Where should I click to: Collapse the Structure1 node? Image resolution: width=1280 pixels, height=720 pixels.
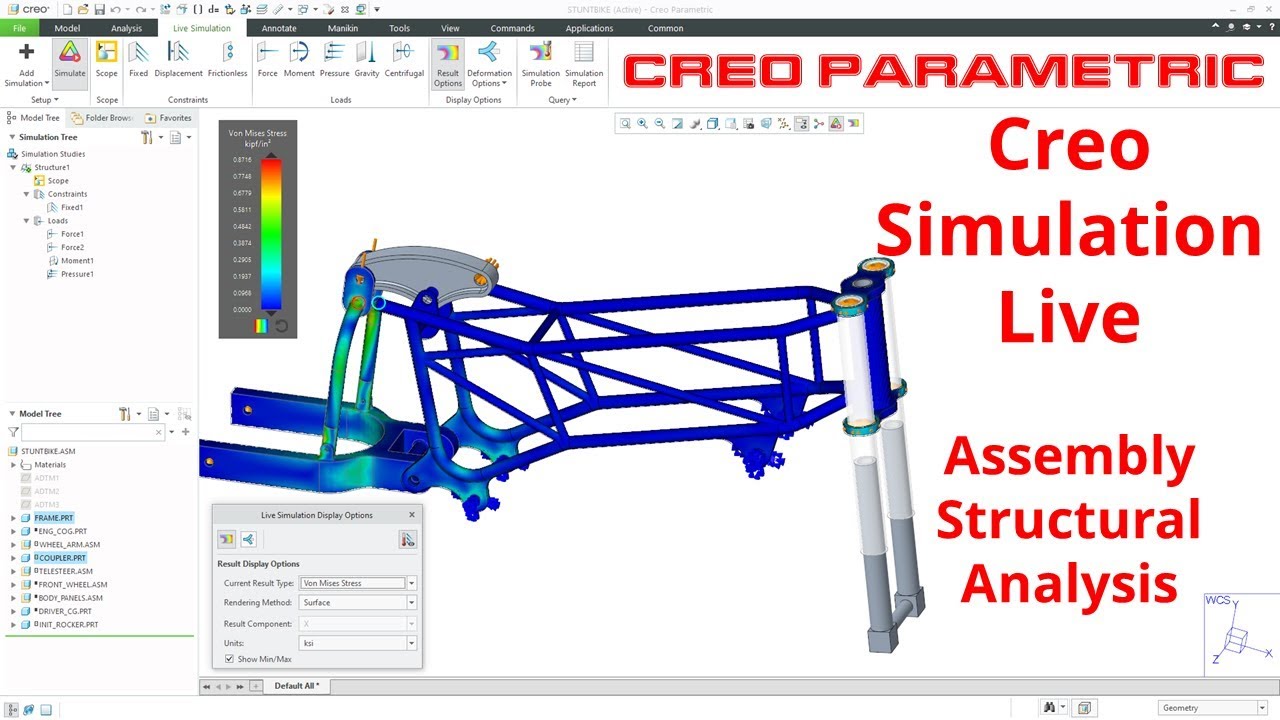point(14,168)
